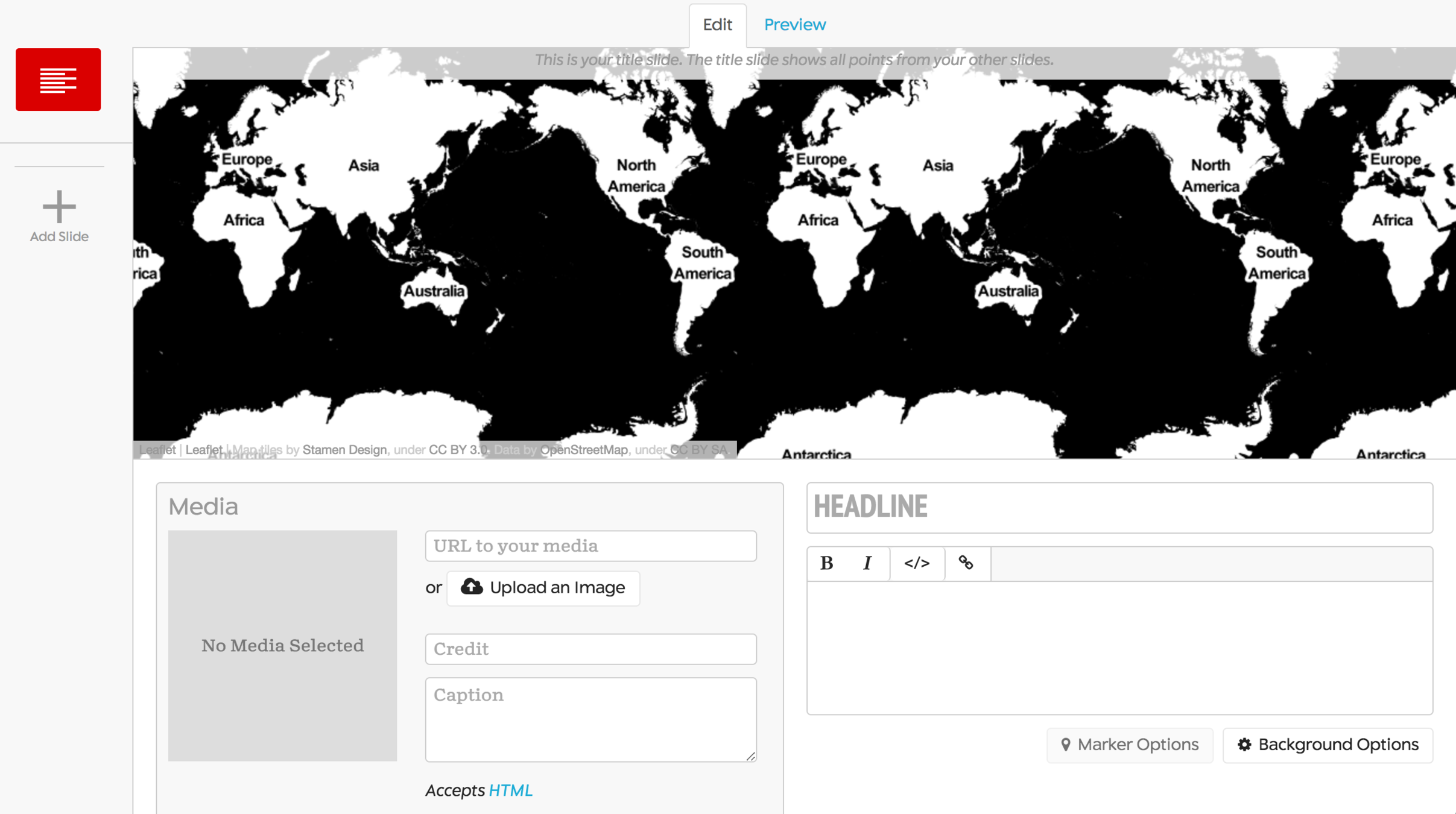Switch to the Preview tab

794,25
